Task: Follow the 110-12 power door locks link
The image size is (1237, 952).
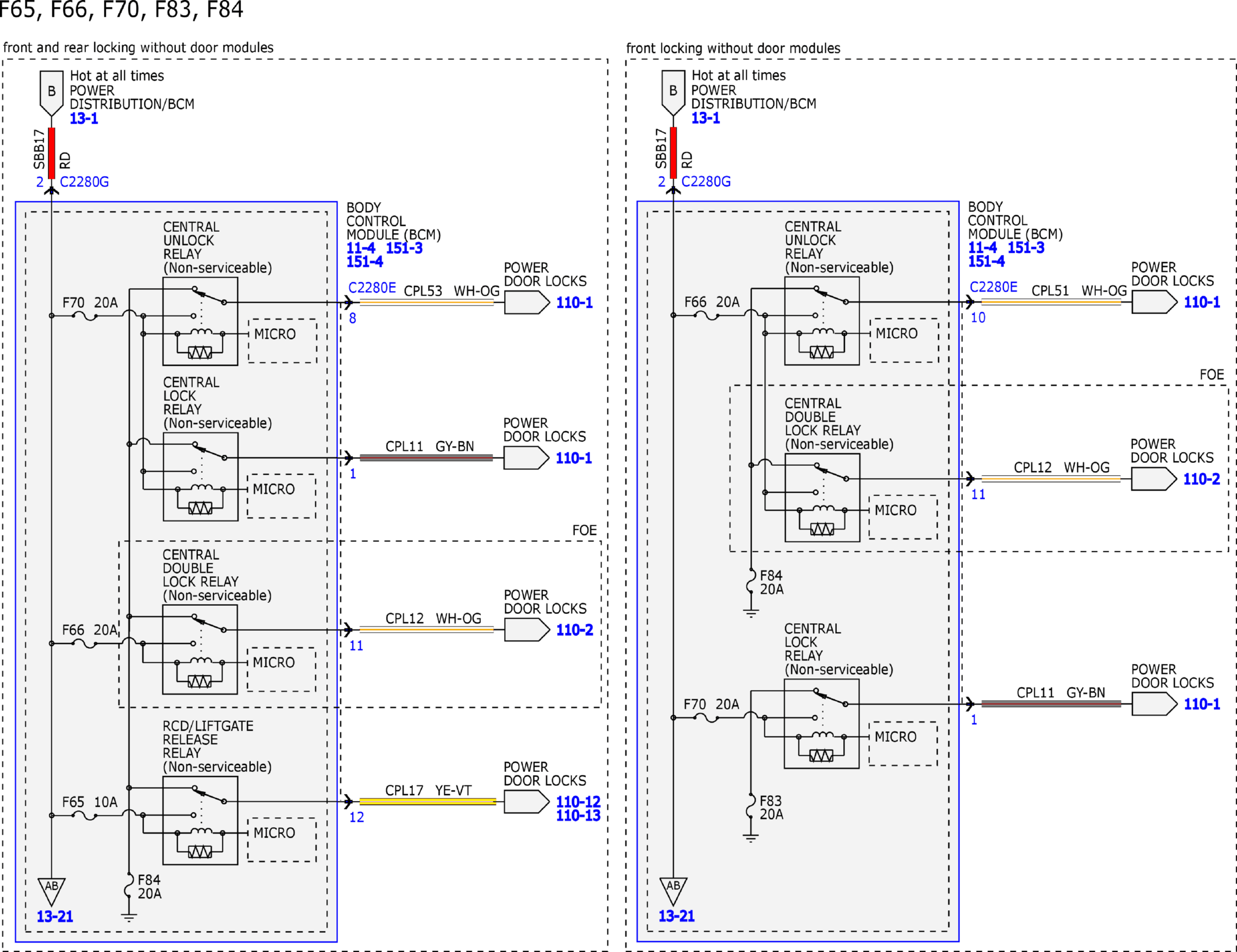Action: 578,802
